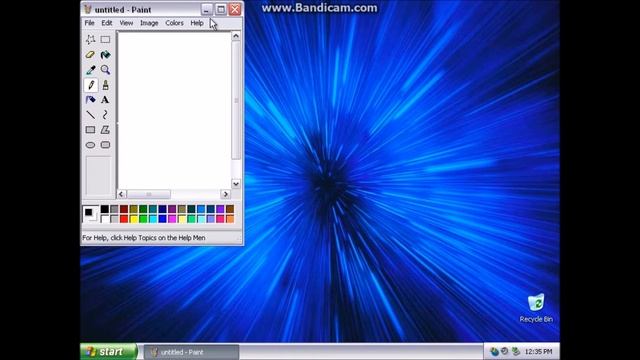Pick the Fill With Color bucket tool
This screenshot has width=640, height=360.
pyautogui.click(x=105, y=55)
